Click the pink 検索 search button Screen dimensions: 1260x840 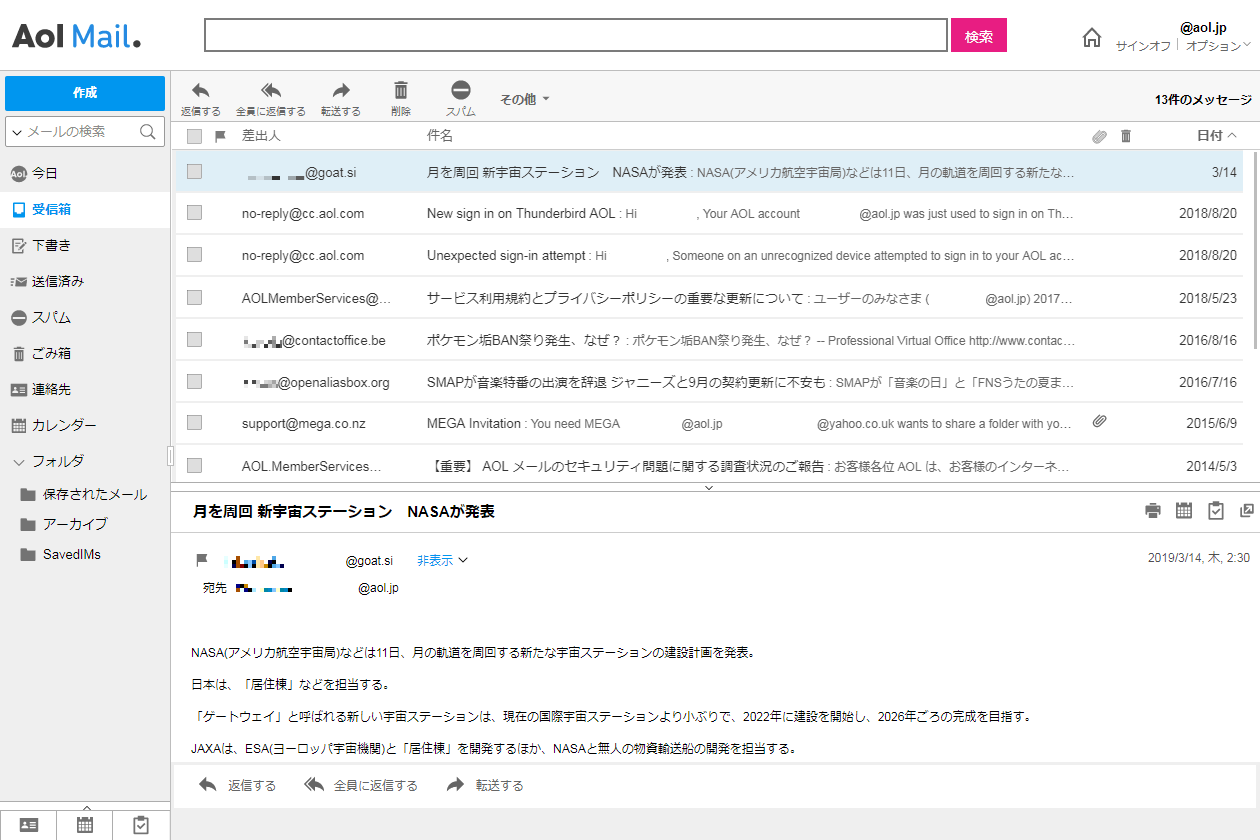(x=979, y=35)
